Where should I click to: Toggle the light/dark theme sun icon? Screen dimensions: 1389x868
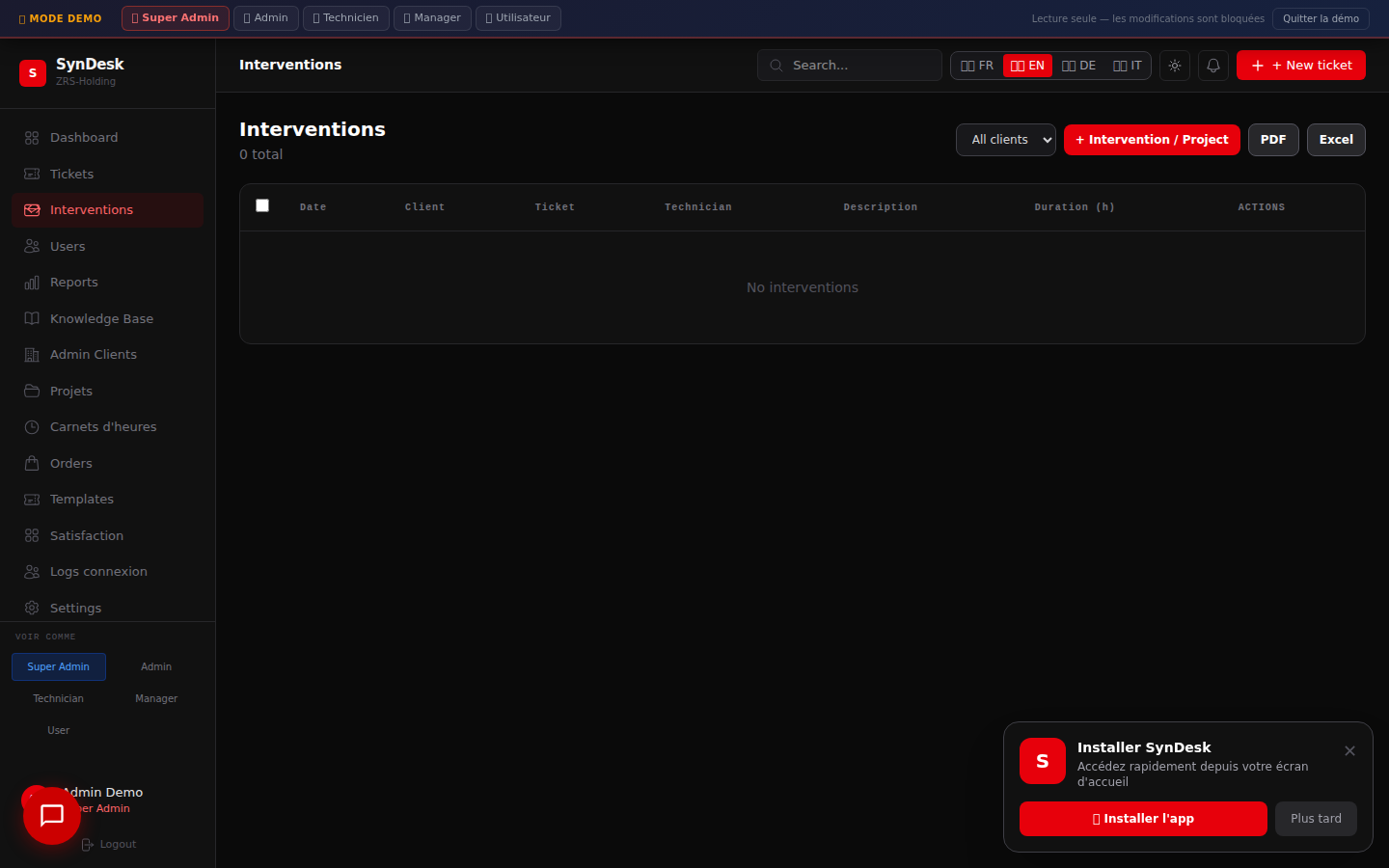(x=1174, y=66)
